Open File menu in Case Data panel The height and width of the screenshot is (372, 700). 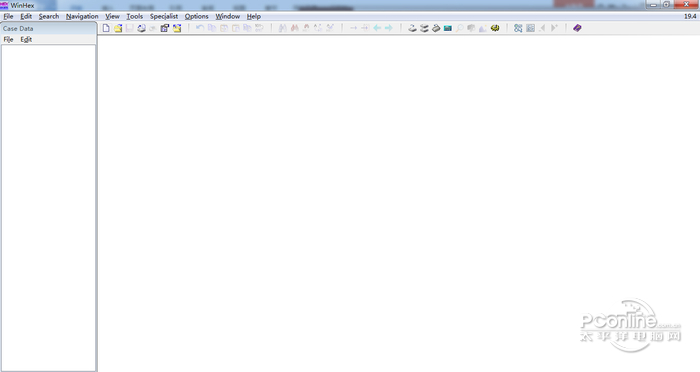[x=8, y=39]
